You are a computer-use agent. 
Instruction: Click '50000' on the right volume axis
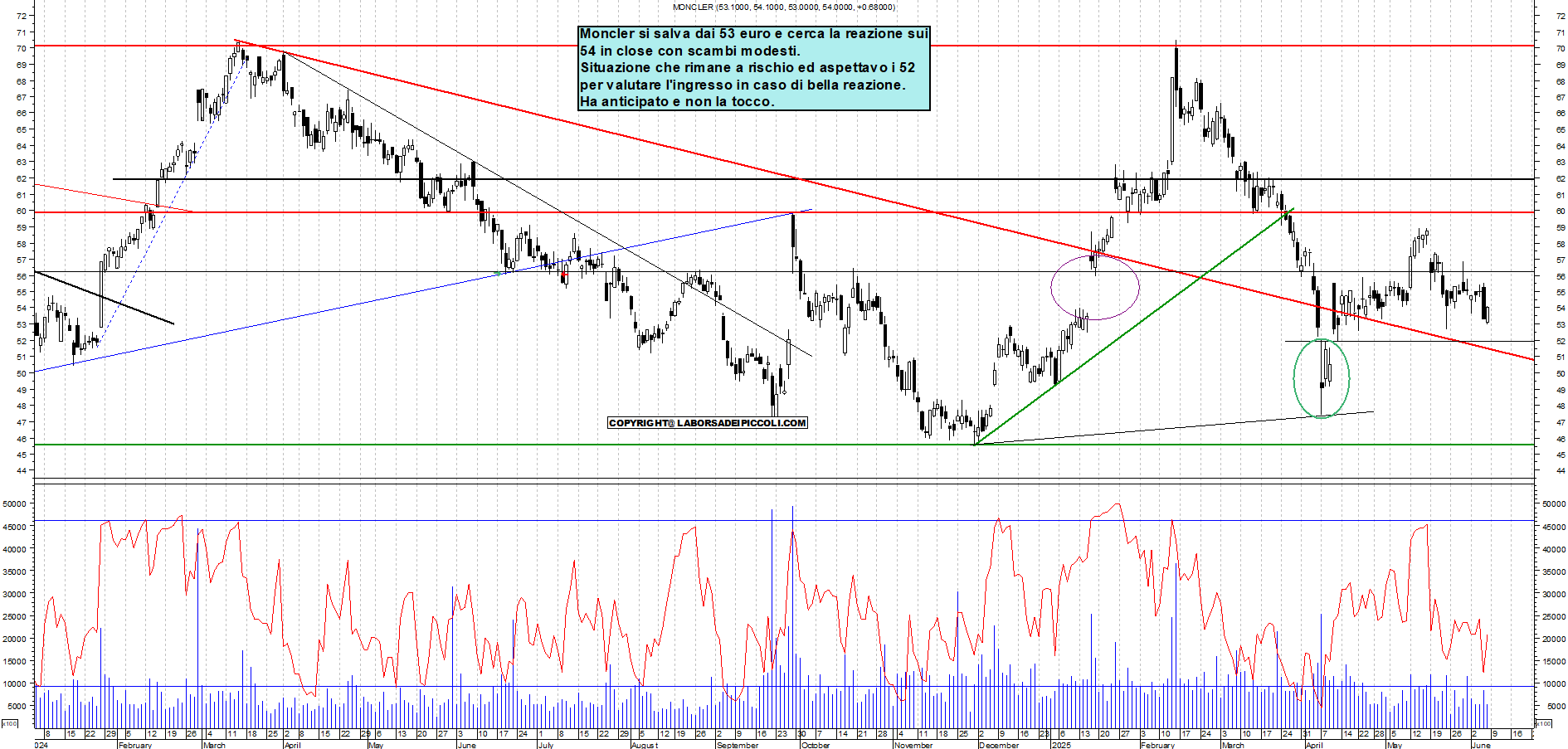point(1554,503)
